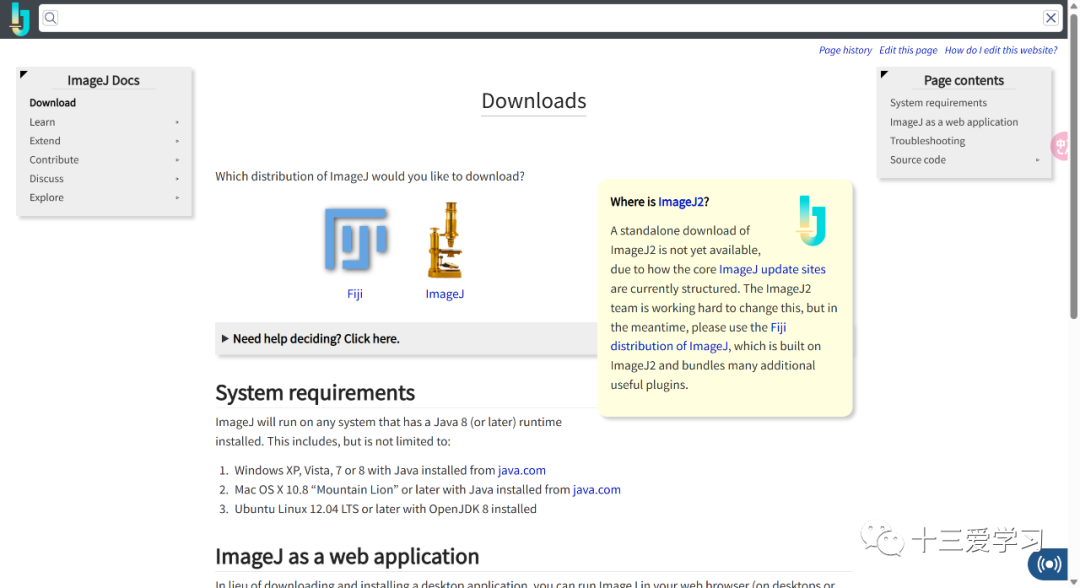Click the pink floating icon at the right edge

pos(1061,146)
